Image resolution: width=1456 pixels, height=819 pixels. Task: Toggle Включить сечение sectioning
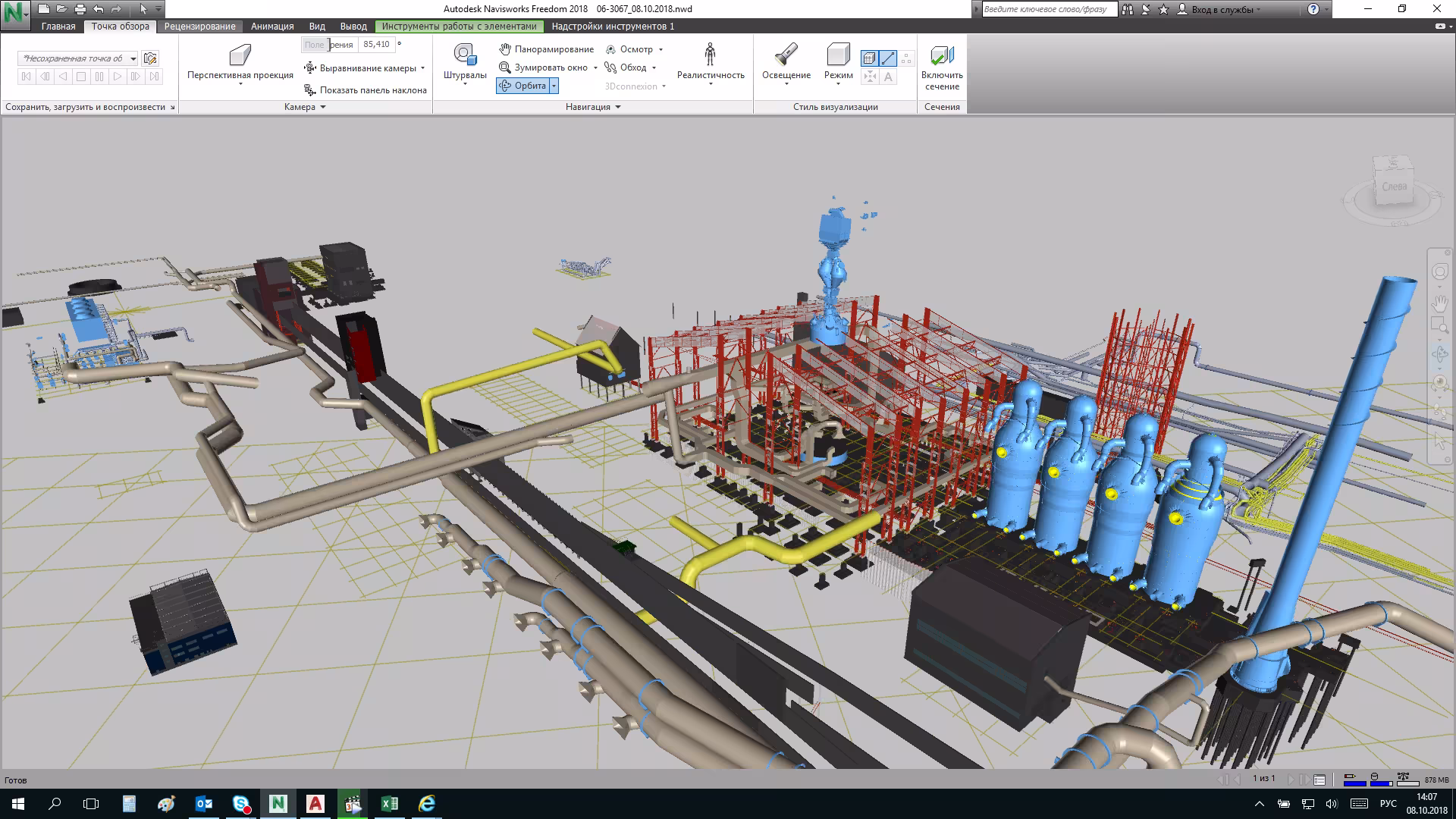(x=942, y=57)
